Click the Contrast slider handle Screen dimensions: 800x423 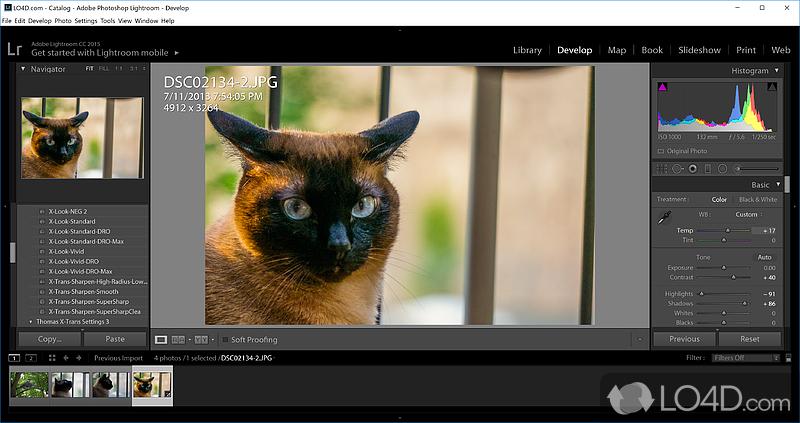(x=733, y=278)
